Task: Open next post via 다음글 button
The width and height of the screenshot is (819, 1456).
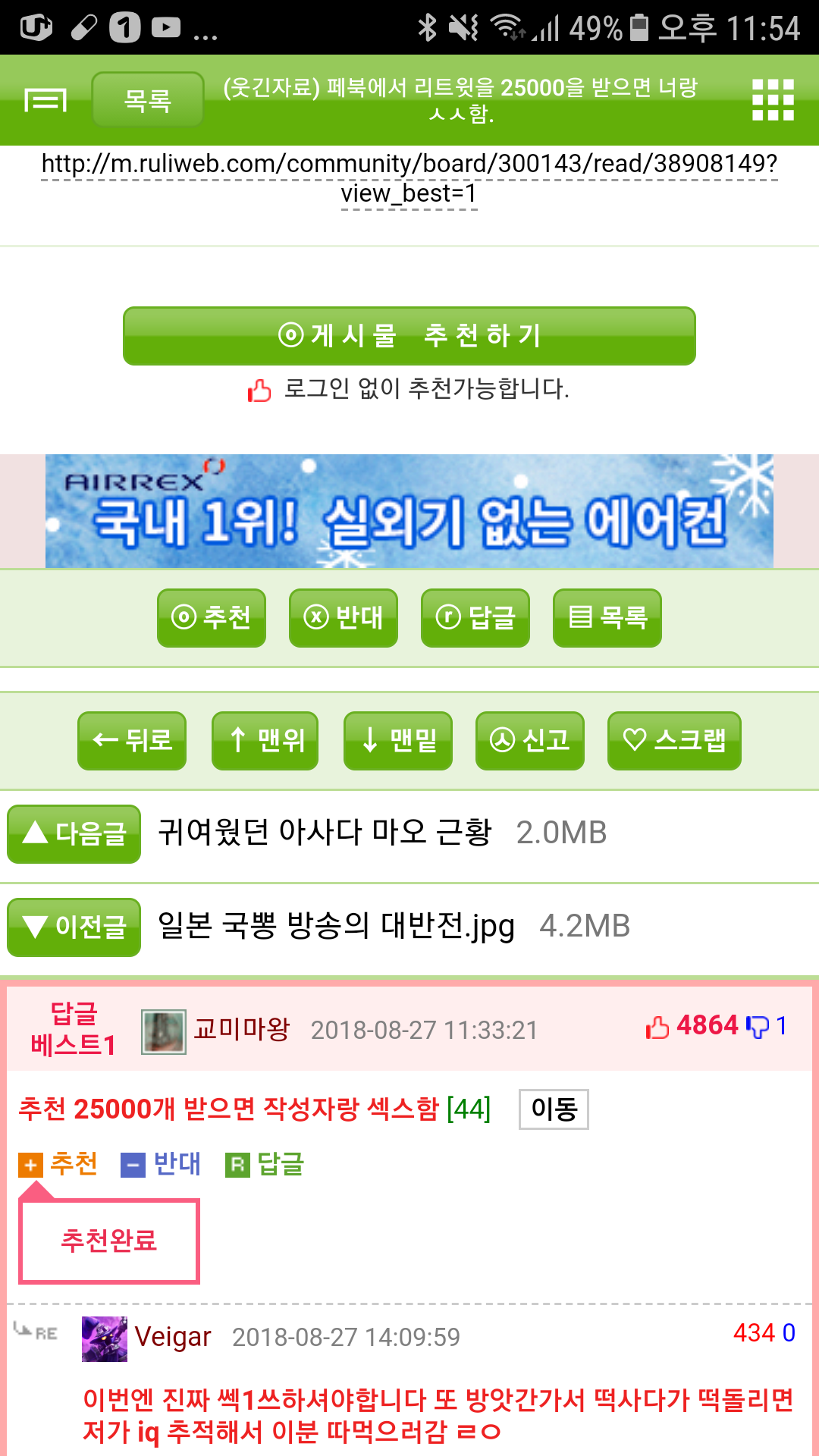Action: point(74,834)
